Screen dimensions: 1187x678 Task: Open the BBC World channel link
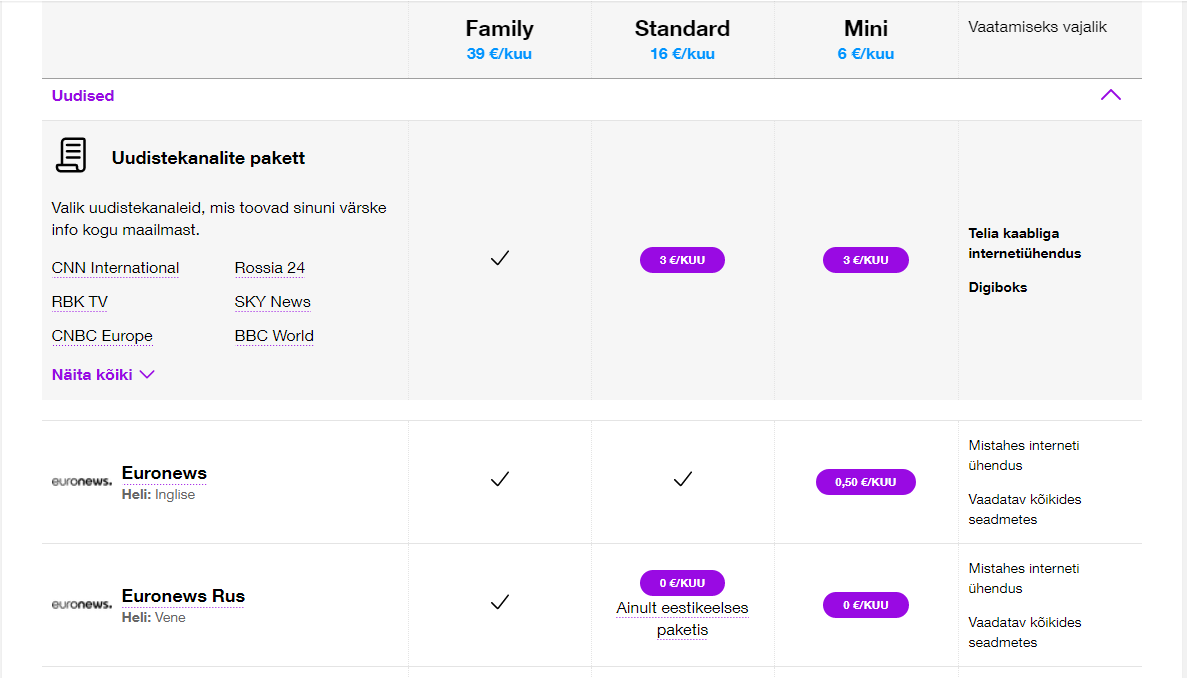point(274,336)
